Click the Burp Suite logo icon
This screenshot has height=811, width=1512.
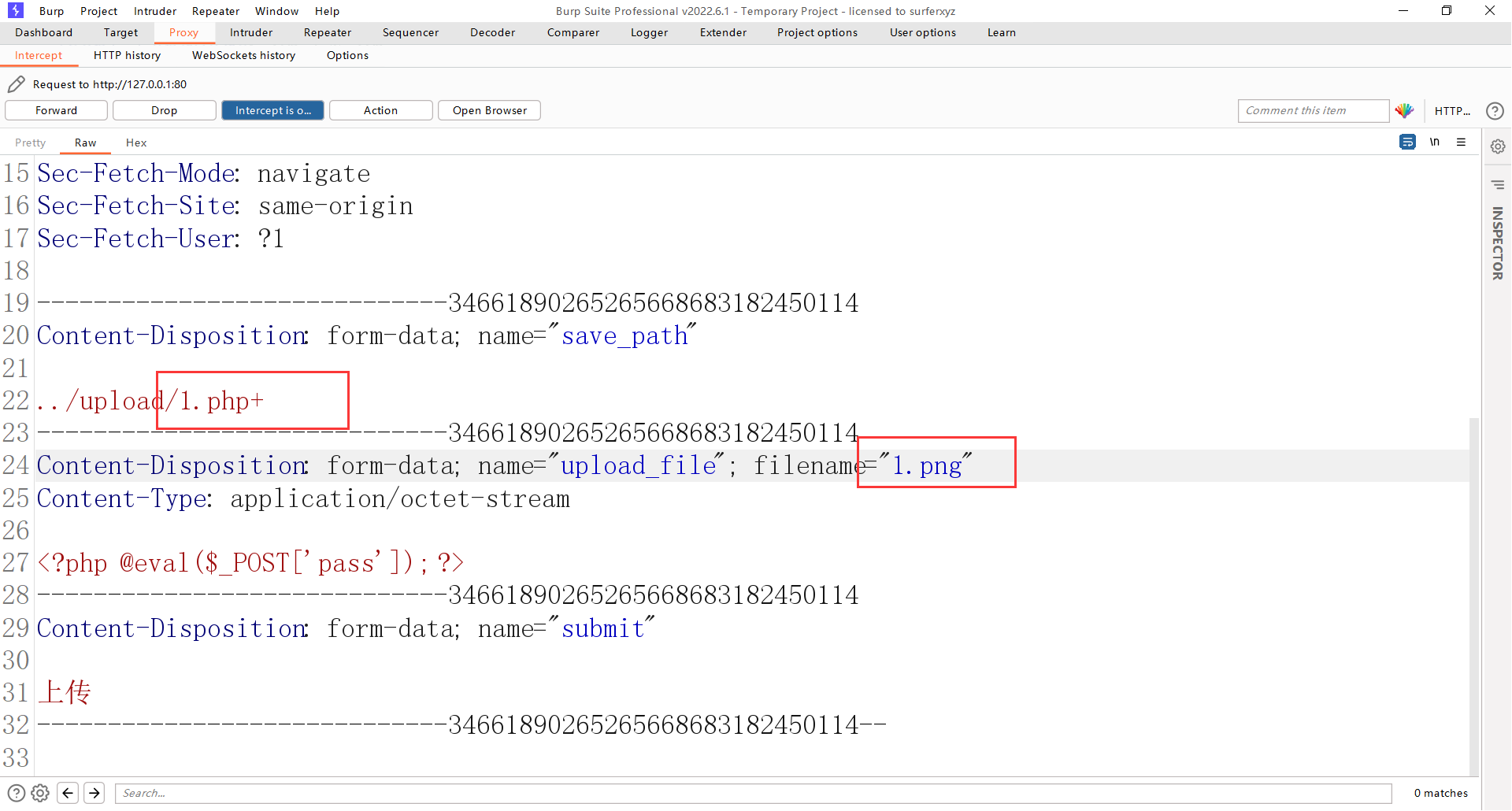tap(15, 10)
